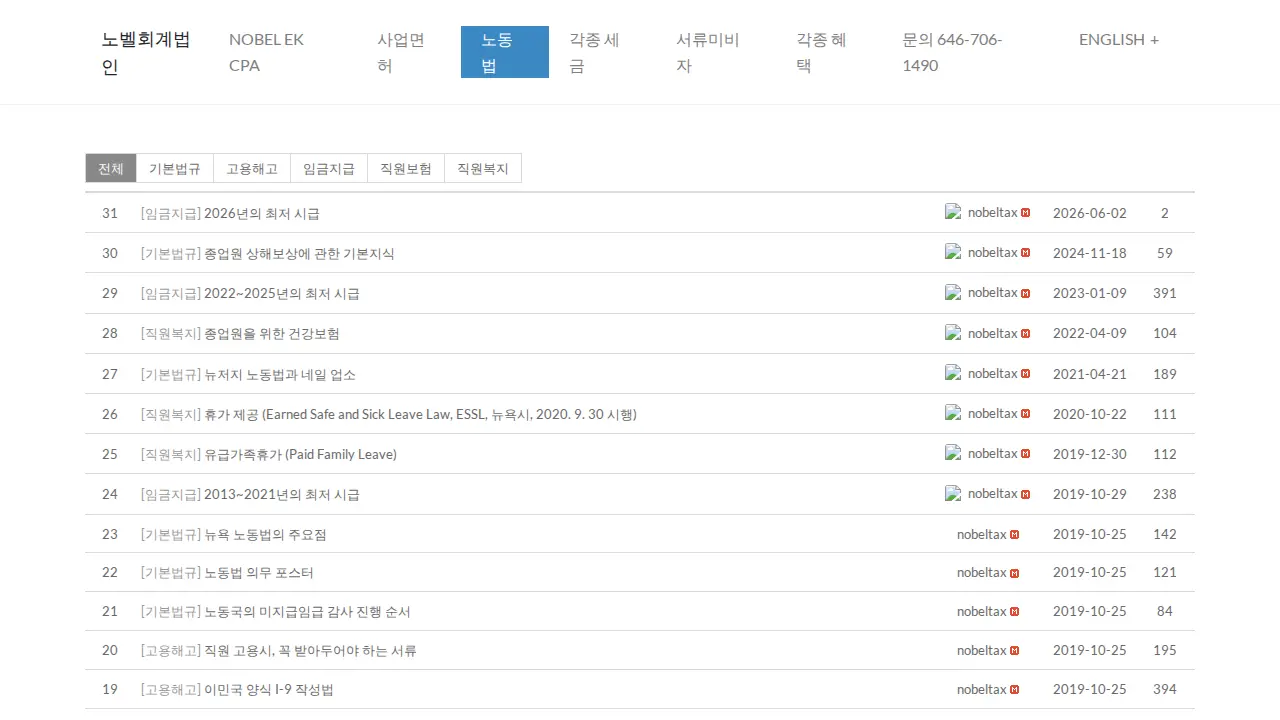1280x720 pixels.
Task: Click red icon beside nobeltax in row 23
Action: click(x=1015, y=534)
